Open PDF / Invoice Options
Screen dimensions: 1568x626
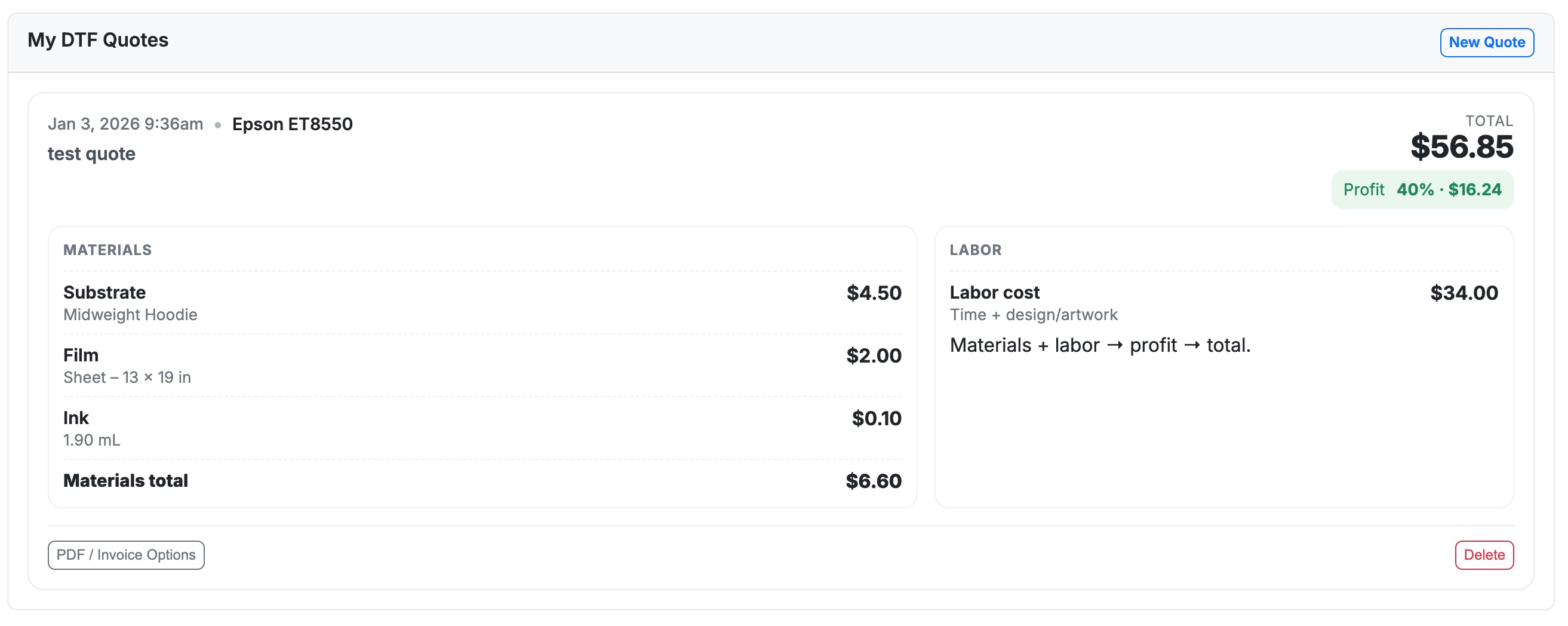click(x=126, y=555)
